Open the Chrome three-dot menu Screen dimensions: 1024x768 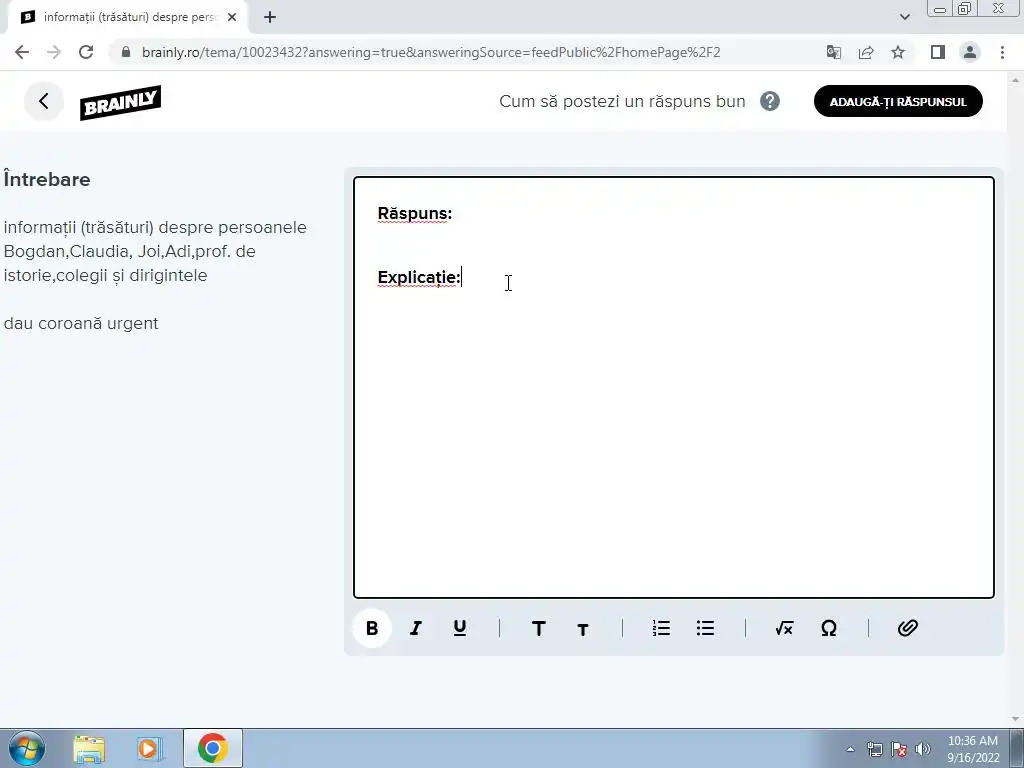click(1002, 52)
